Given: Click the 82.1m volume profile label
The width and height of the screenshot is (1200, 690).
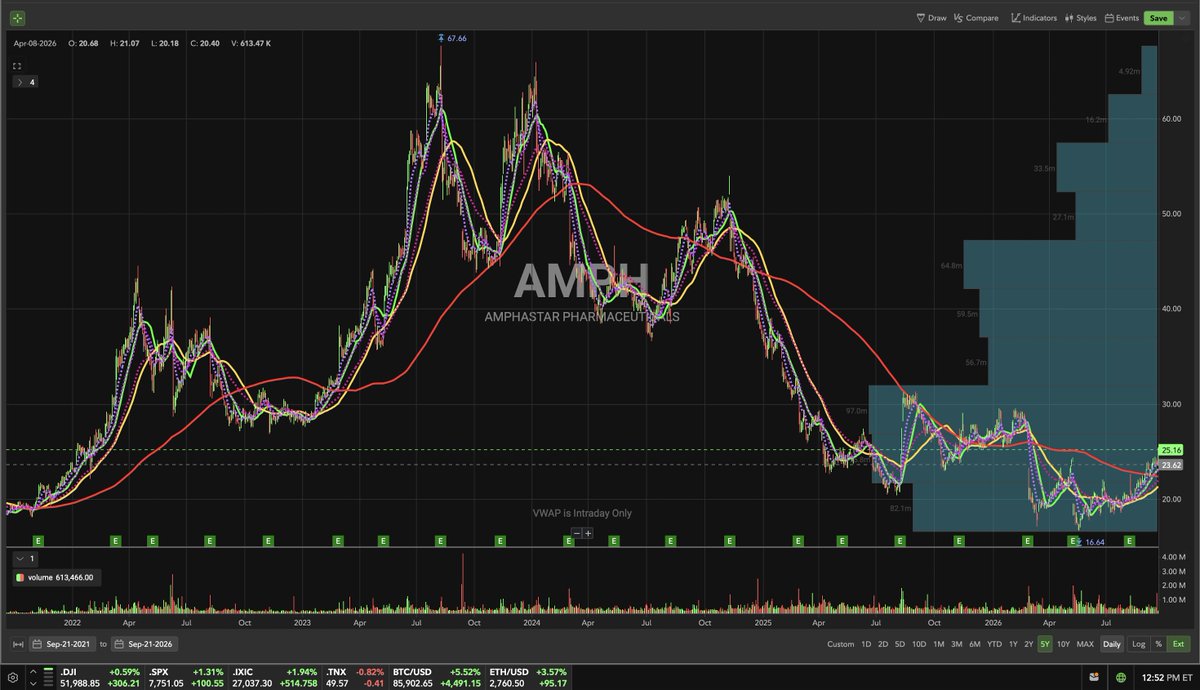Looking at the screenshot, I should tap(899, 508).
